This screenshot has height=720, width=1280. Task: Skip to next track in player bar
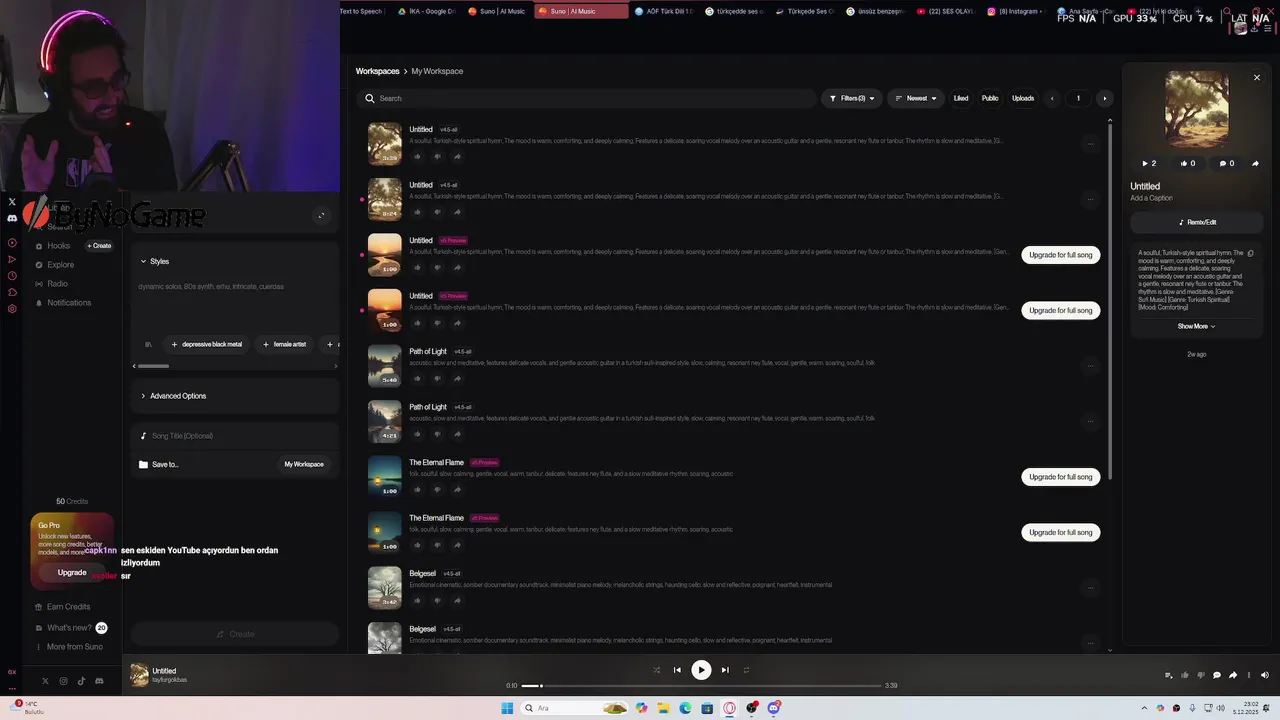[725, 670]
